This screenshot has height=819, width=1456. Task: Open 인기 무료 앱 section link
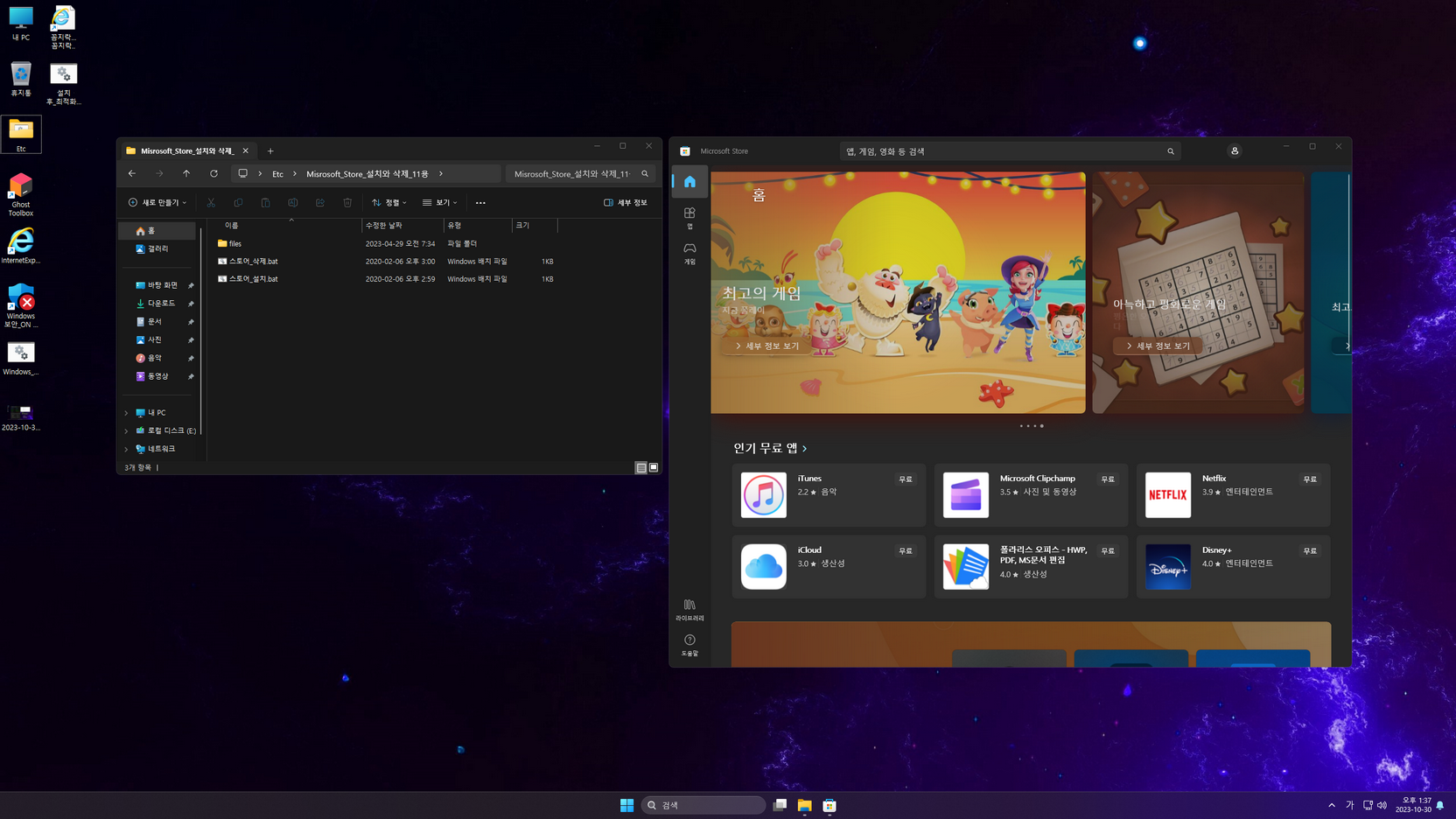click(770, 448)
